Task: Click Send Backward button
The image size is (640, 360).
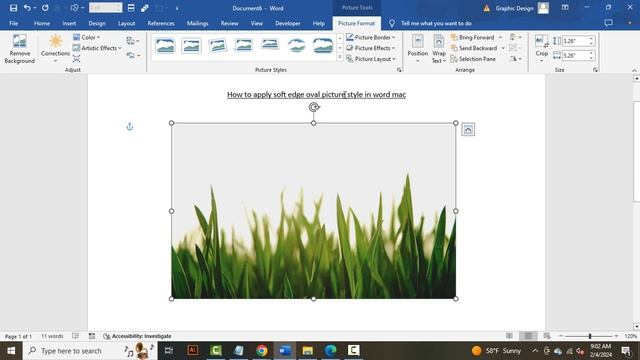Action: pos(474,48)
